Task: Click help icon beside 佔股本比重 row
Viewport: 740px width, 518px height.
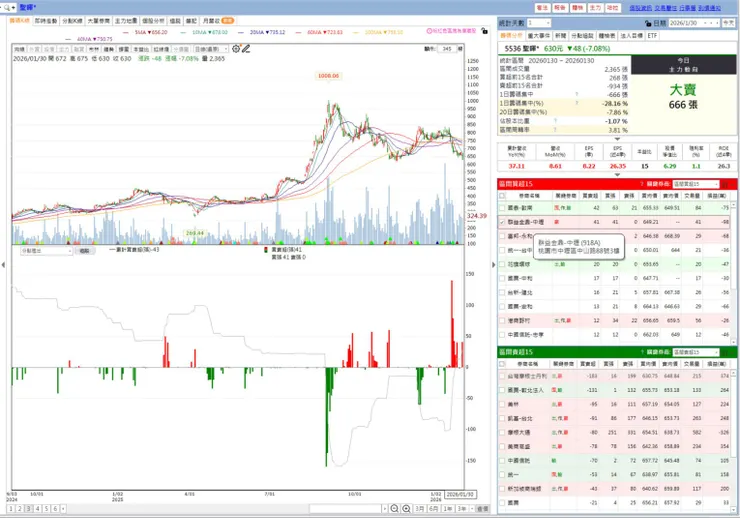Action: 555,121
